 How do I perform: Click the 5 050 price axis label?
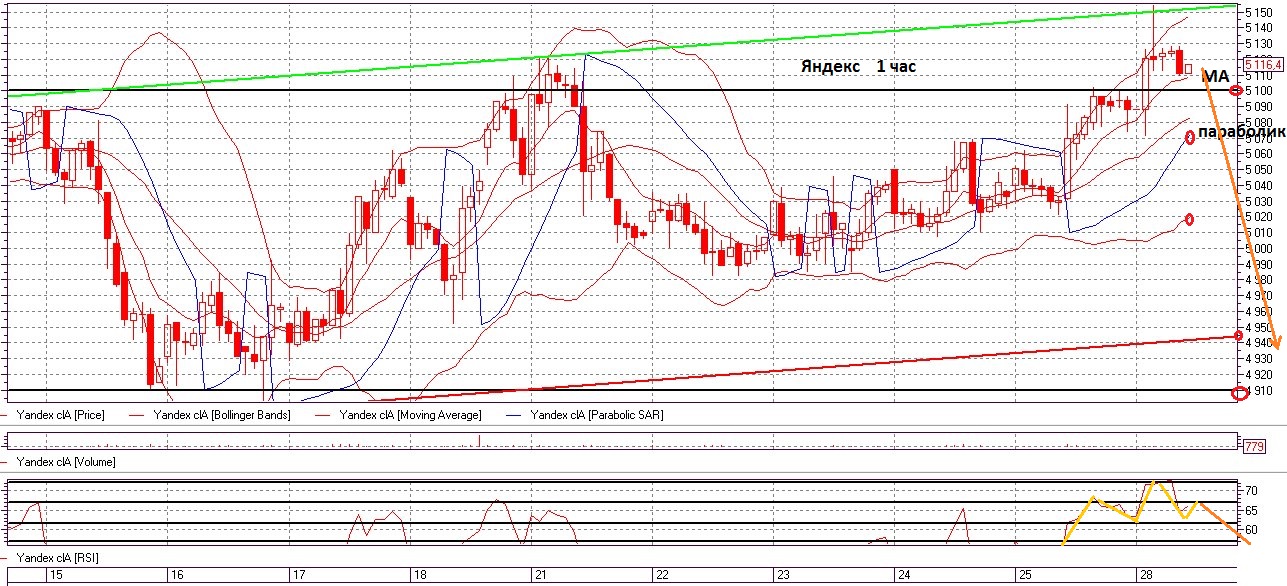click(x=1258, y=170)
